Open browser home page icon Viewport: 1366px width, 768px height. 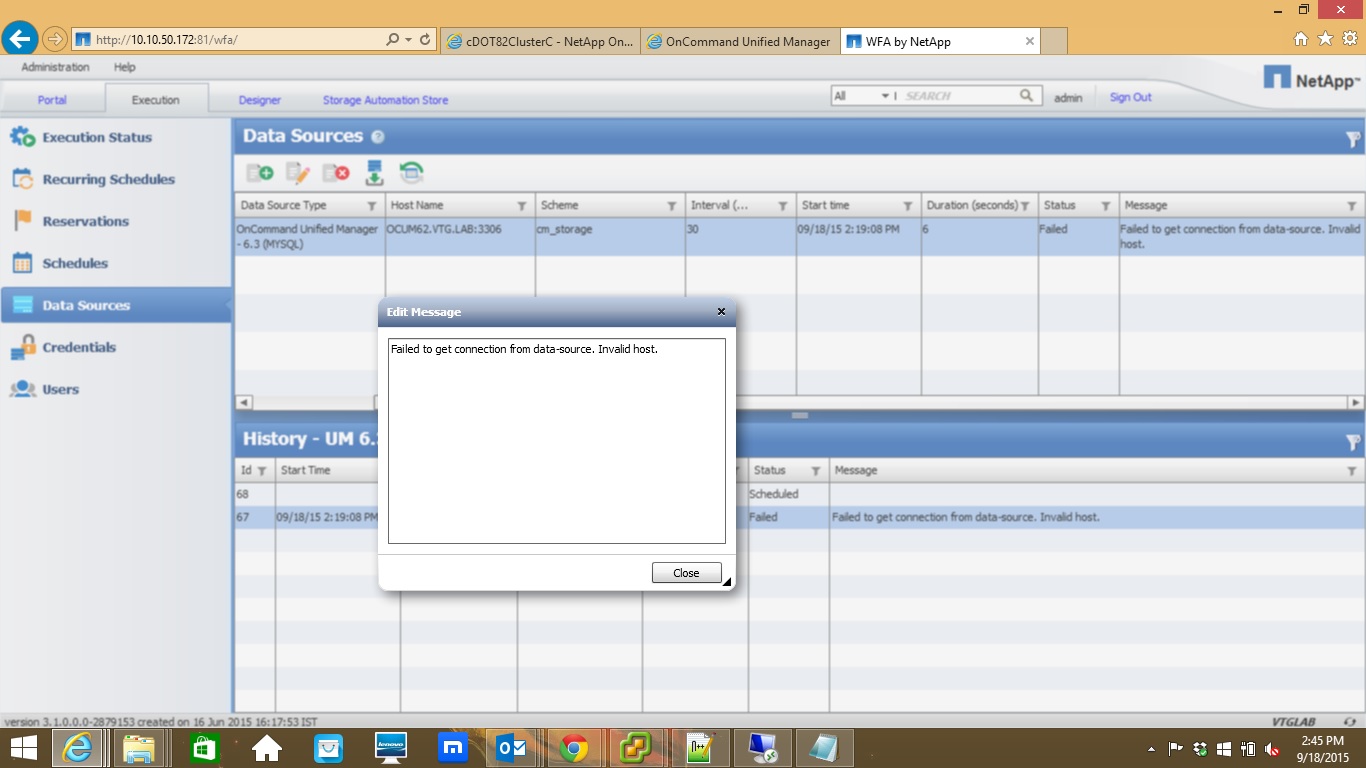[x=1301, y=39]
